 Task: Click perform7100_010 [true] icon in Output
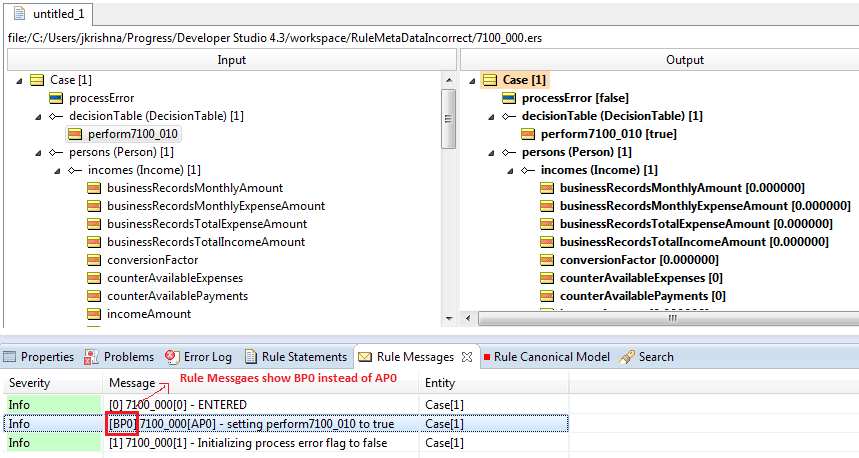[x=528, y=134]
